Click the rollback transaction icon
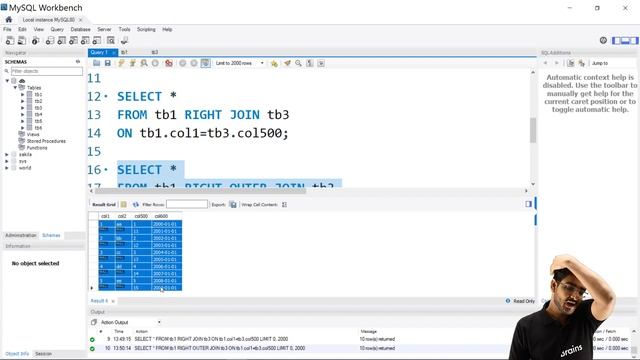 pyautogui.click(x=194, y=63)
